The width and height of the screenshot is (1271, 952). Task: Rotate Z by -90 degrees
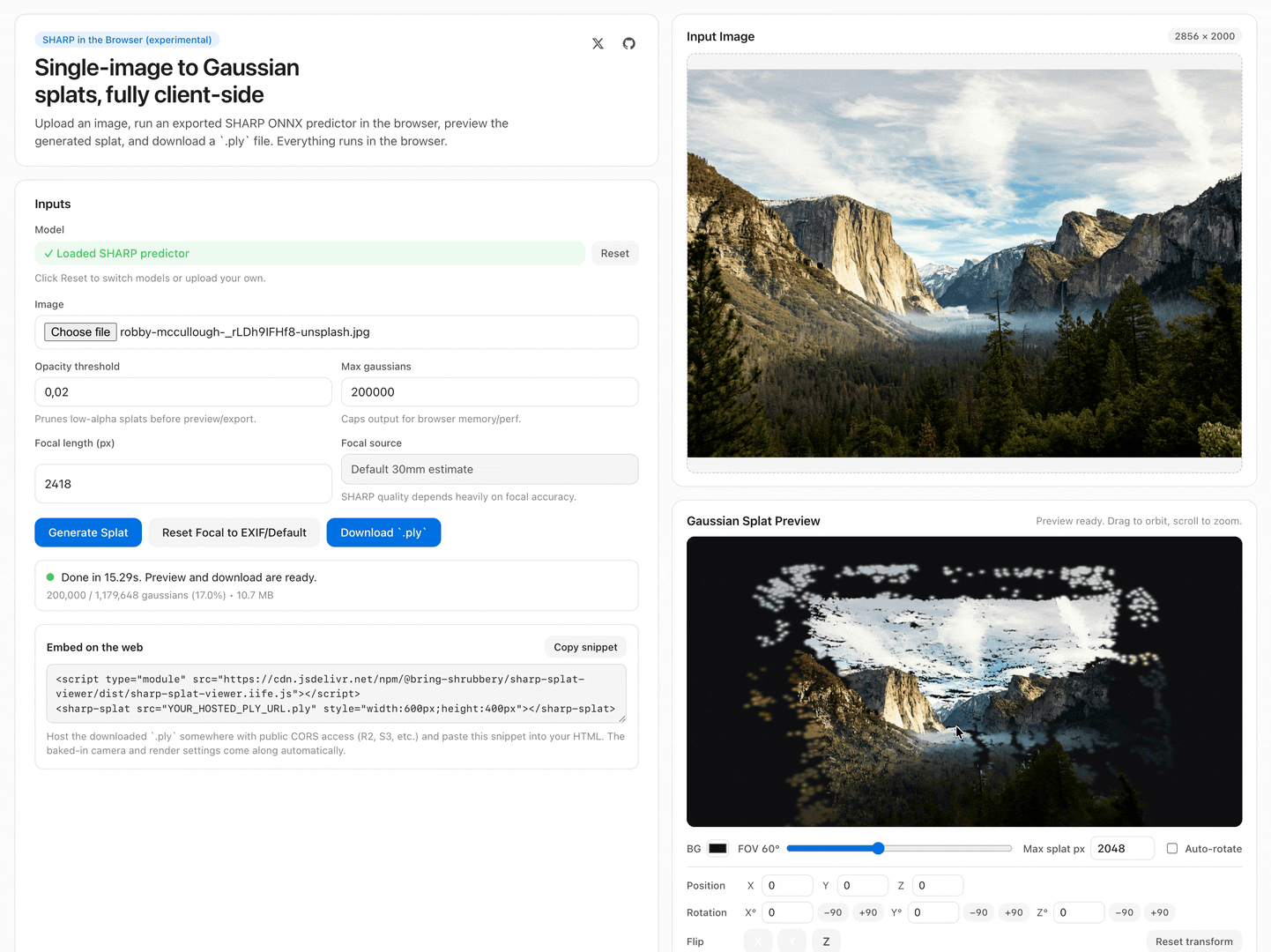click(x=1124, y=912)
